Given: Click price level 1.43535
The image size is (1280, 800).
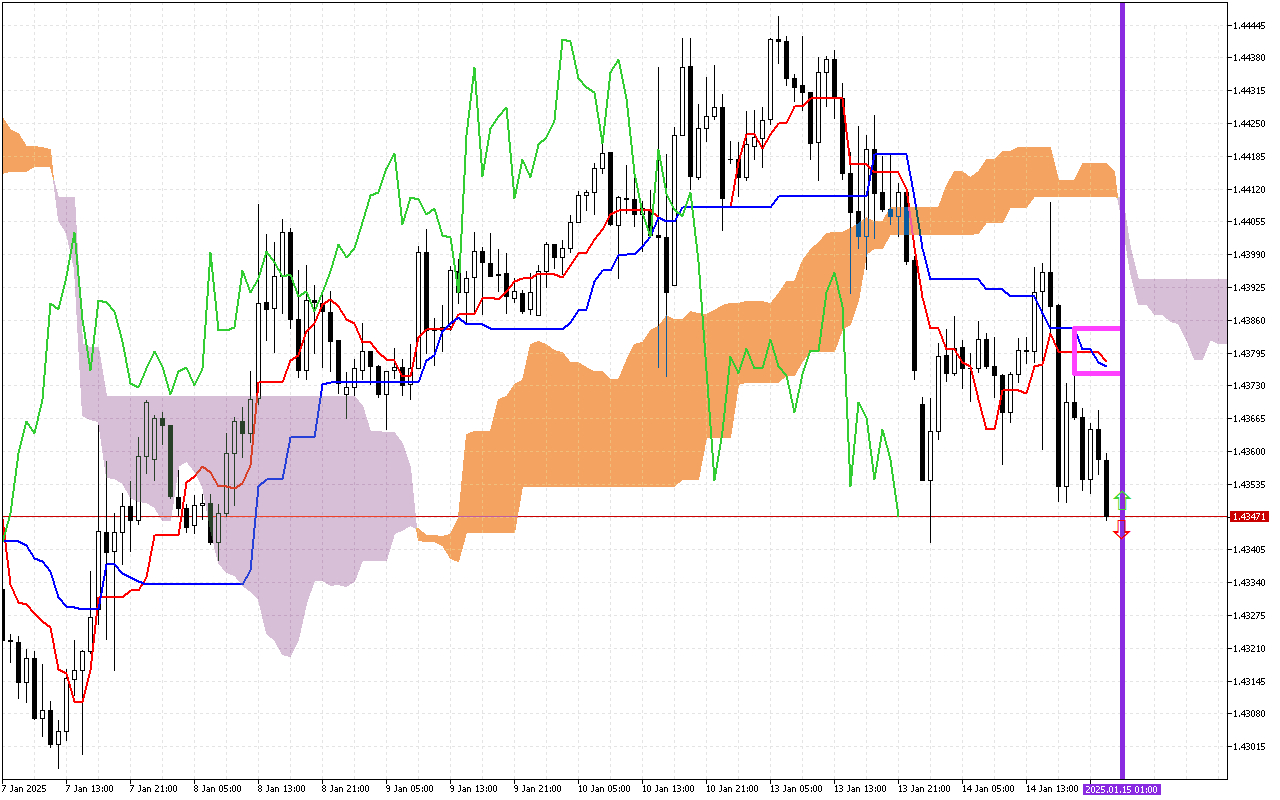Looking at the screenshot, I should click(x=1250, y=484).
